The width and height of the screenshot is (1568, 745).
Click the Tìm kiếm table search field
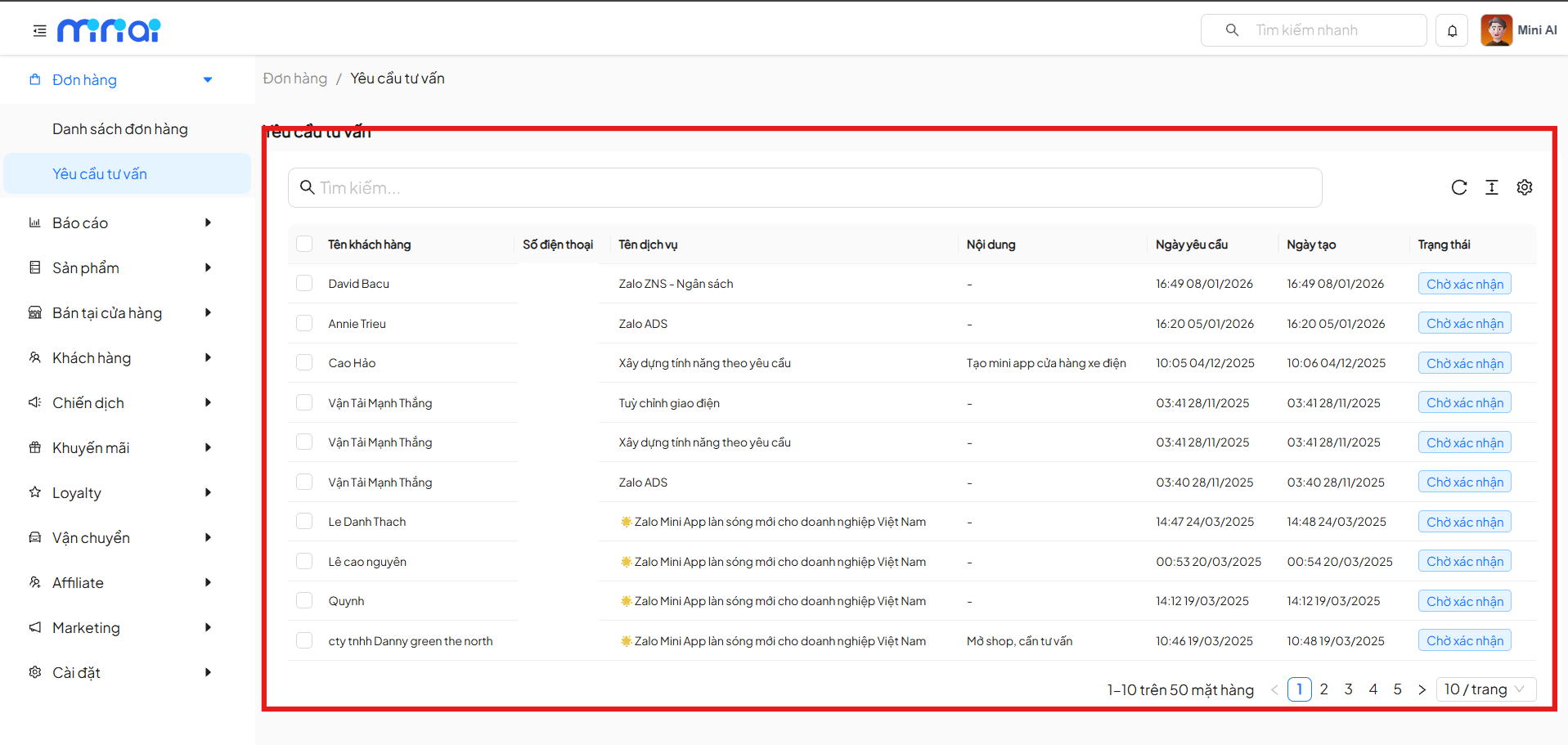pos(805,188)
